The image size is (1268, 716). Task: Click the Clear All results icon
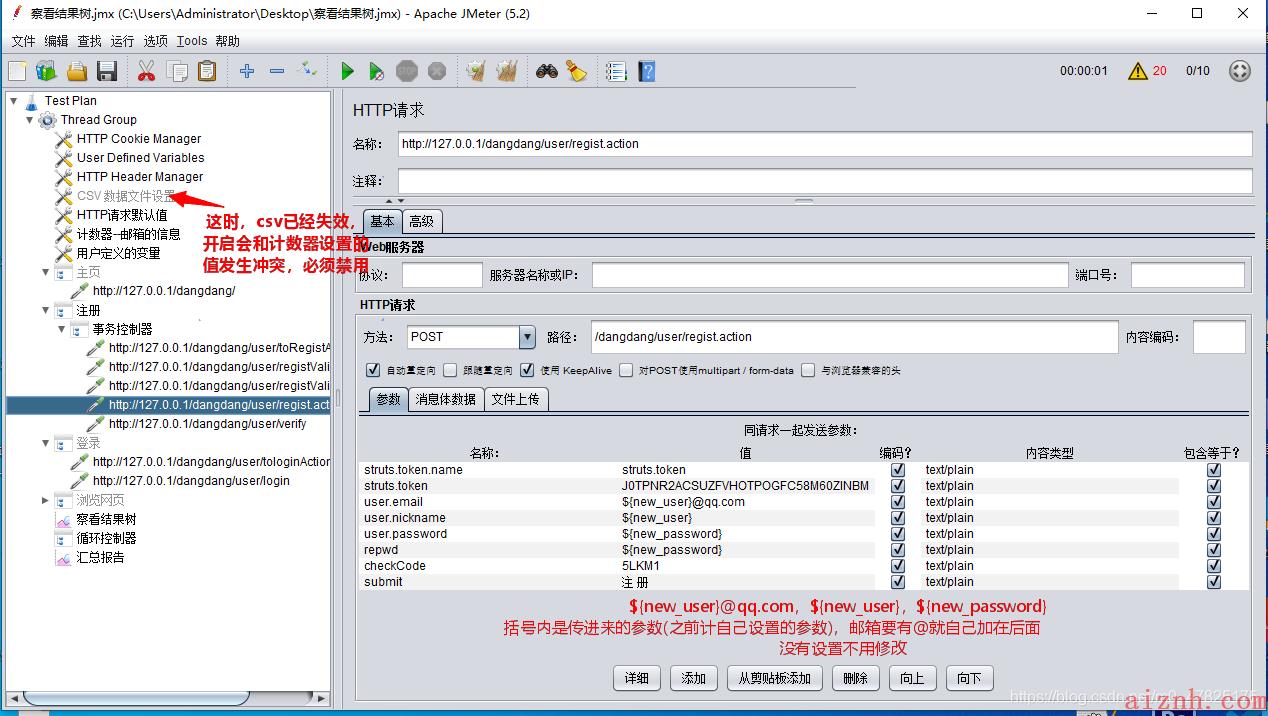click(x=507, y=71)
